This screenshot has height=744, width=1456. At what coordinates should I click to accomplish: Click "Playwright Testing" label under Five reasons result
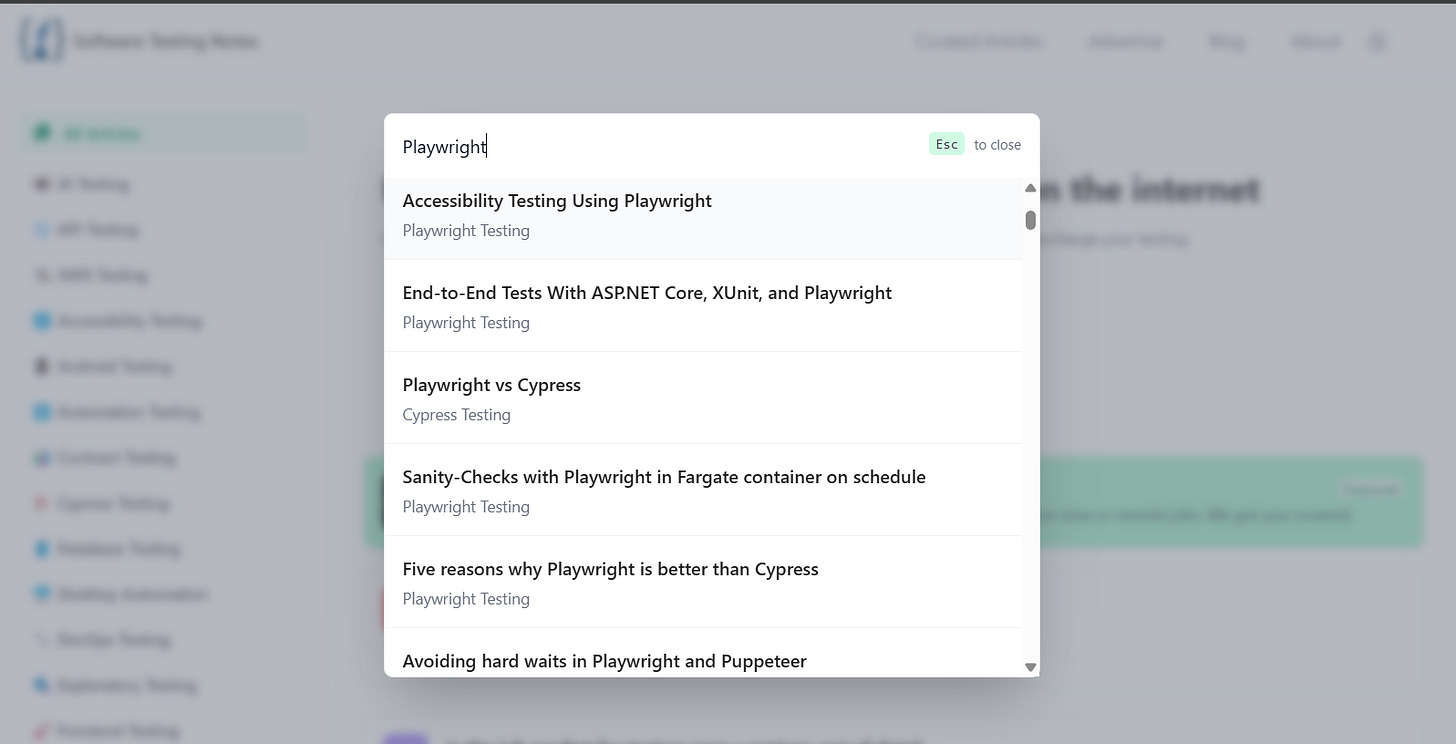pos(466,599)
